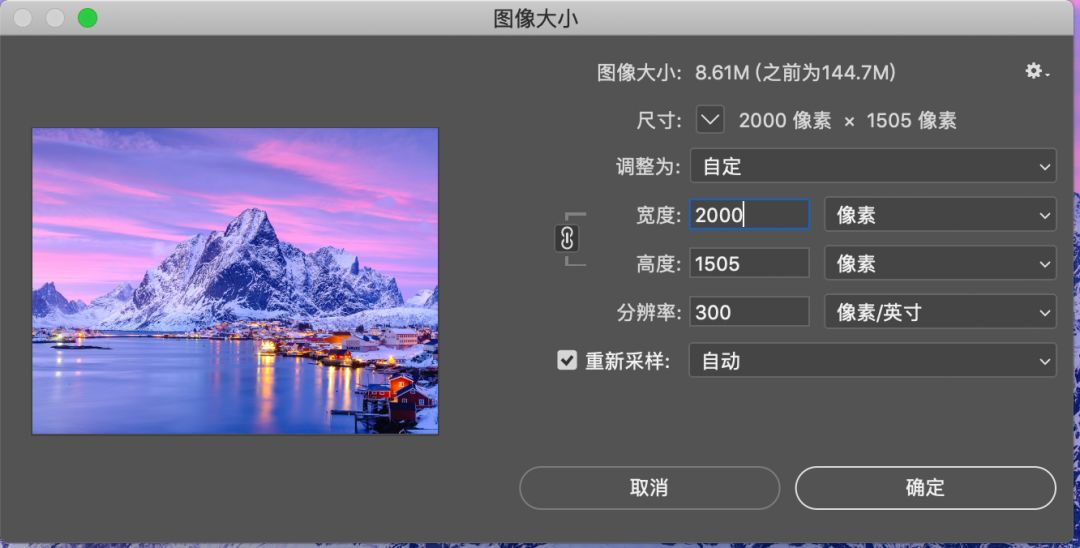Click the 分辨率 resolution input field
This screenshot has width=1080, height=548.
coord(749,313)
